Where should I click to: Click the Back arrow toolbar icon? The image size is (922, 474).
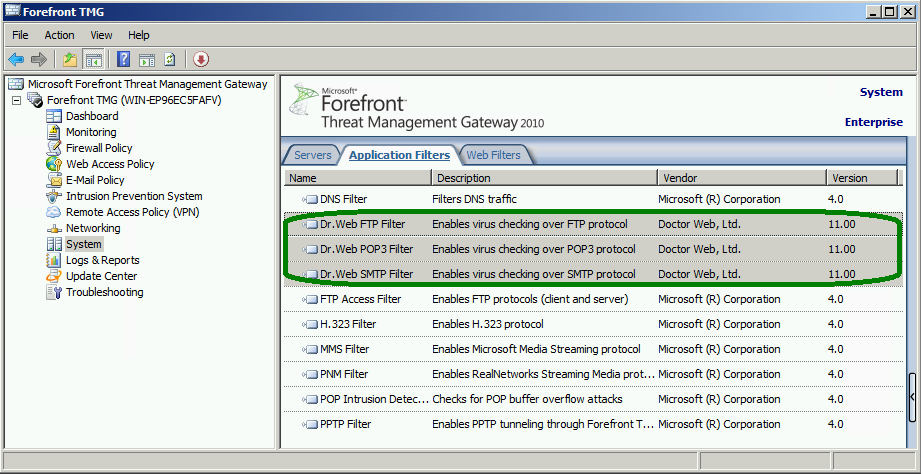[x=16, y=59]
